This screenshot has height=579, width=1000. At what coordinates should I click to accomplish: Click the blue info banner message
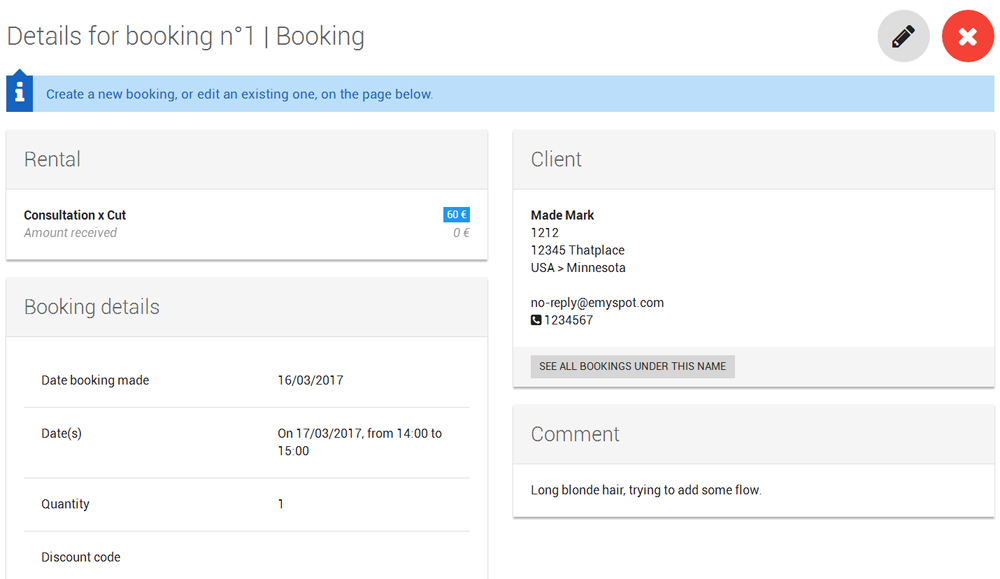tap(239, 94)
